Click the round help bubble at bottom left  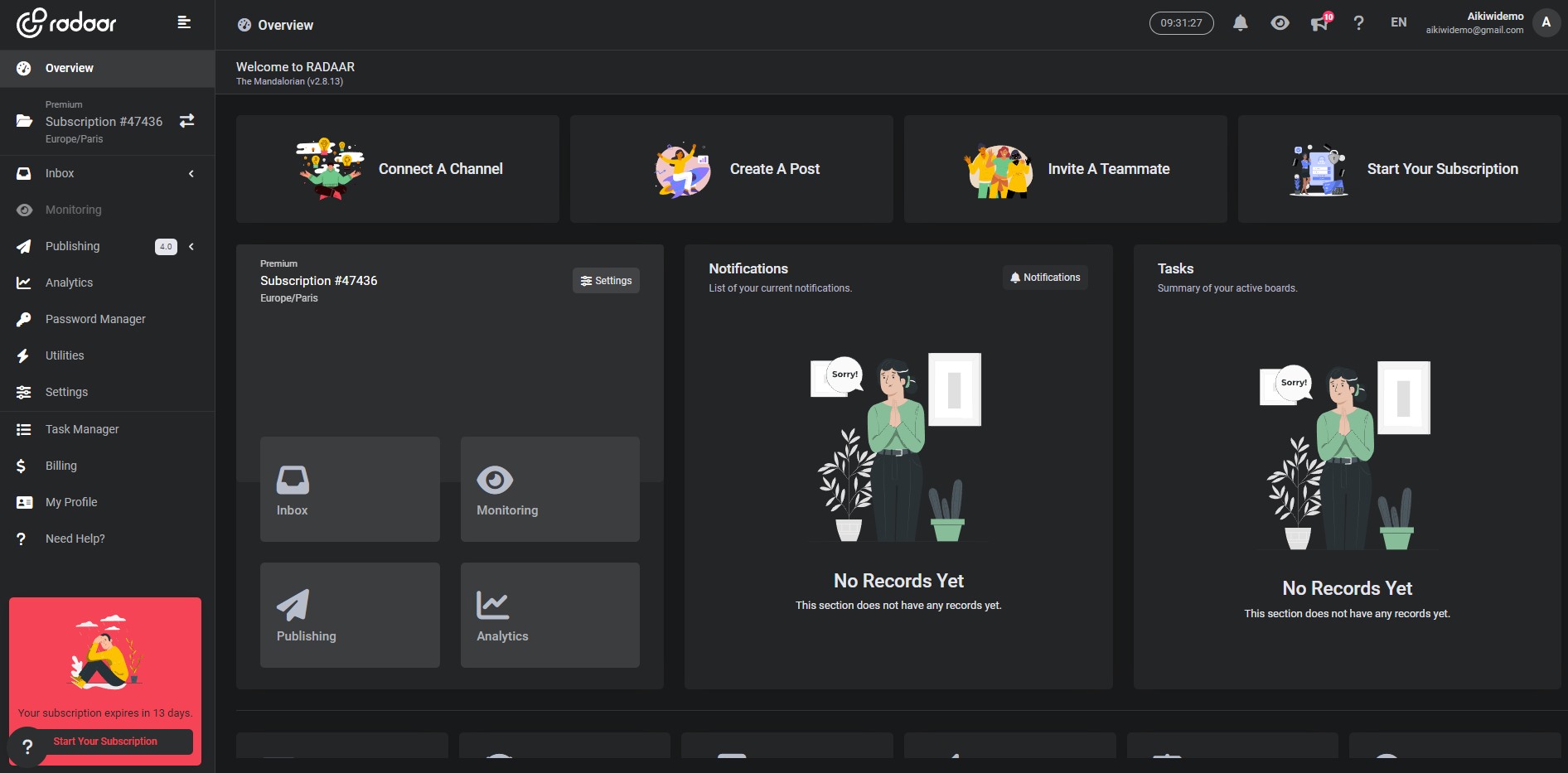[27, 746]
